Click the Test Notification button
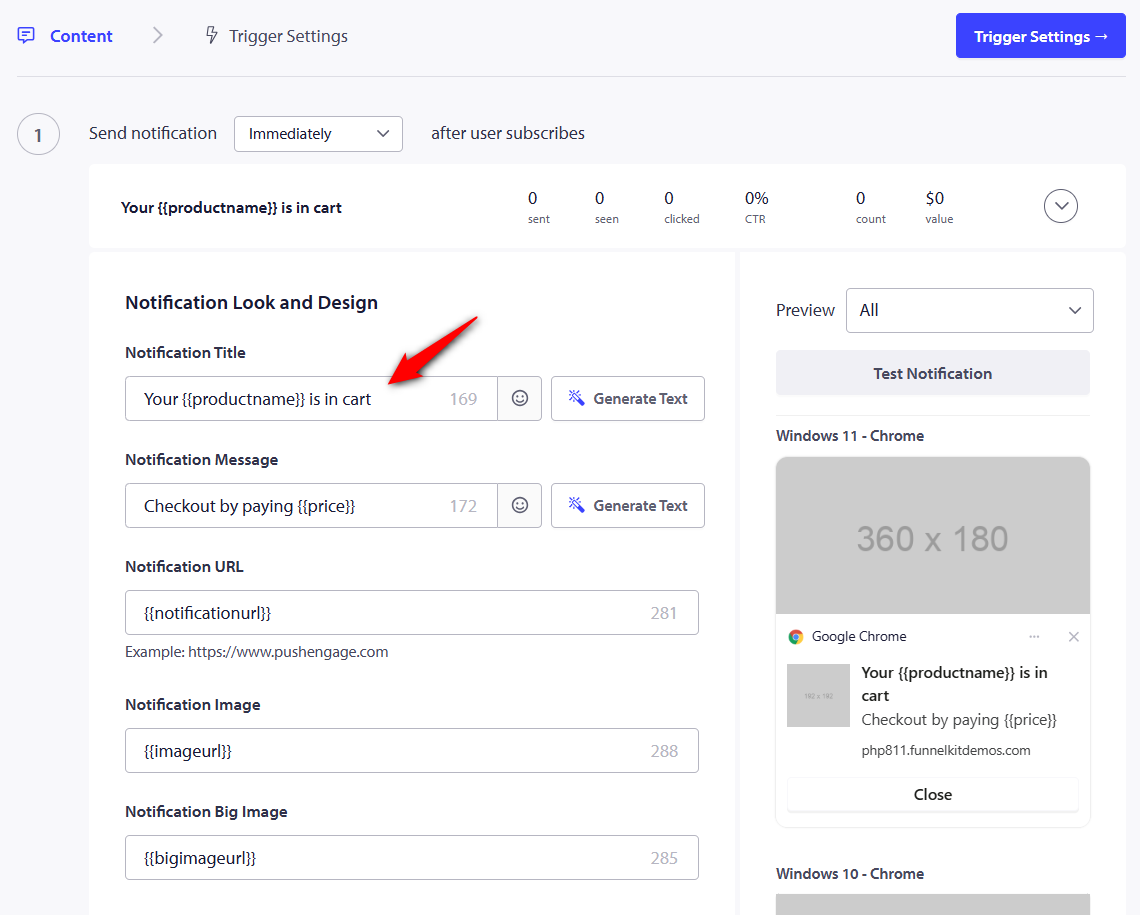Screen dimensions: 1140x915 pos(933,373)
